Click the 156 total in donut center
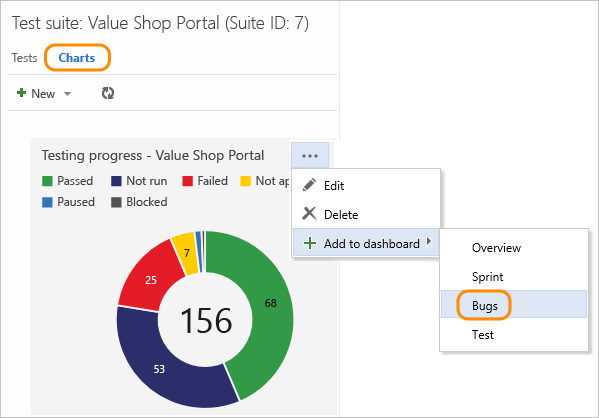Screen dimensions: 599x418 (206, 321)
